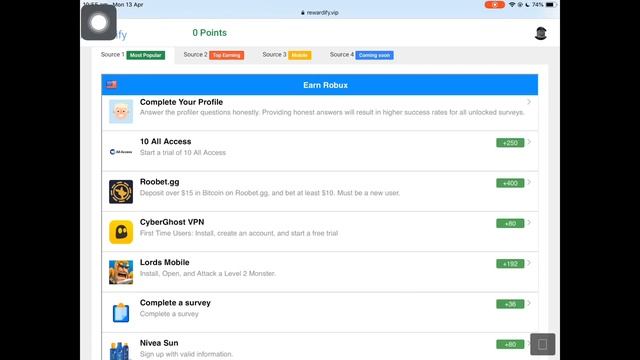
Task: Click the Wi-Fi status icon
Action: pyautogui.click(x=512, y=5)
